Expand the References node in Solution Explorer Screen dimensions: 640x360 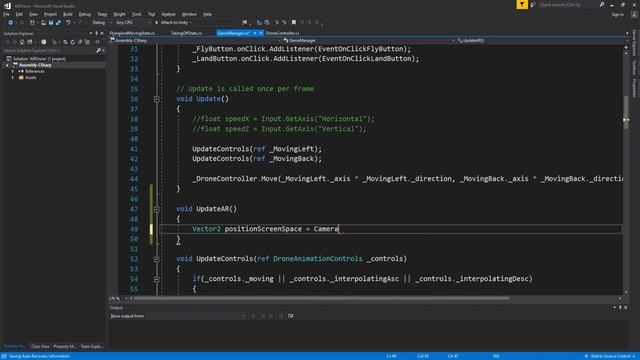point(13,71)
